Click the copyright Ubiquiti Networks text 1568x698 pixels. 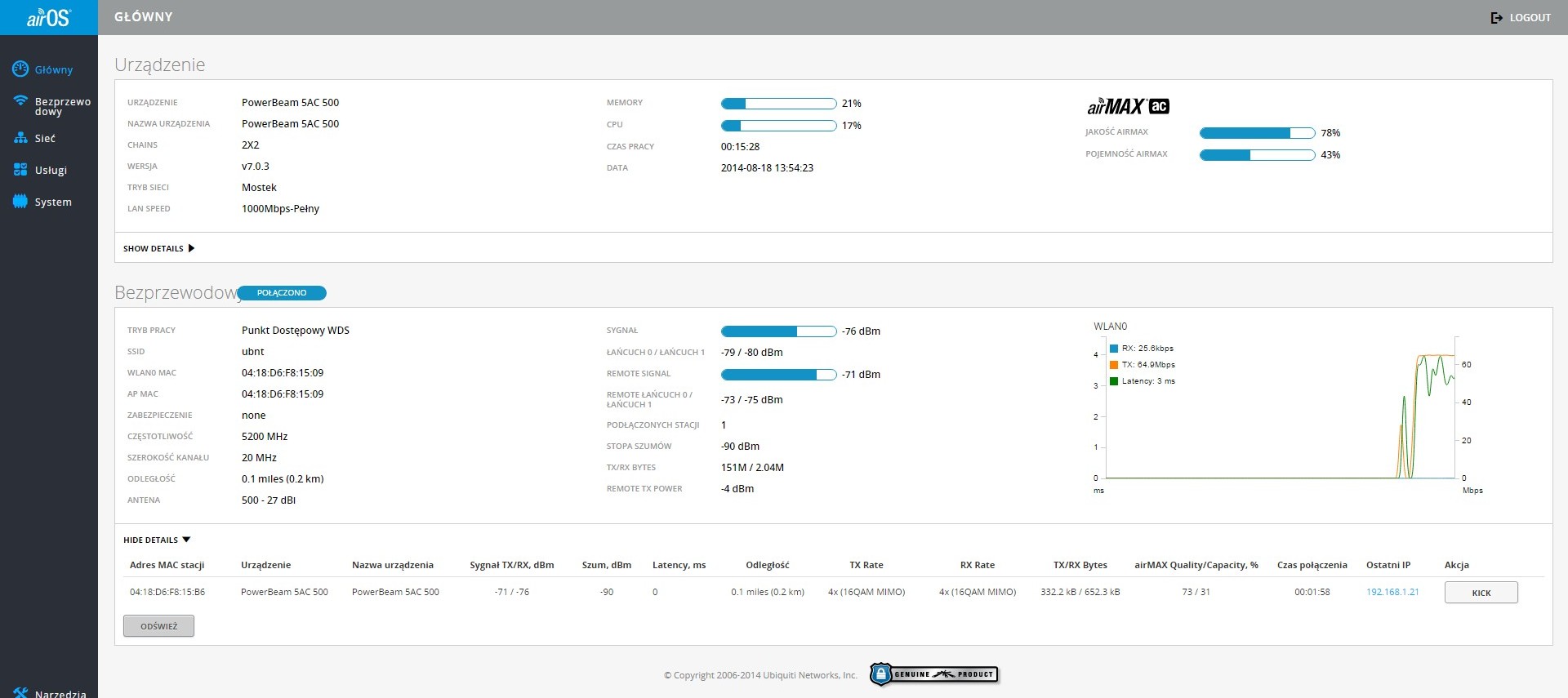(x=761, y=675)
